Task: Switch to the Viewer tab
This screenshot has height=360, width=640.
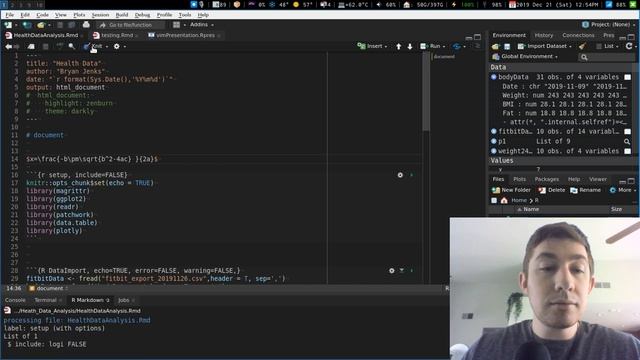Action: coord(598,180)
